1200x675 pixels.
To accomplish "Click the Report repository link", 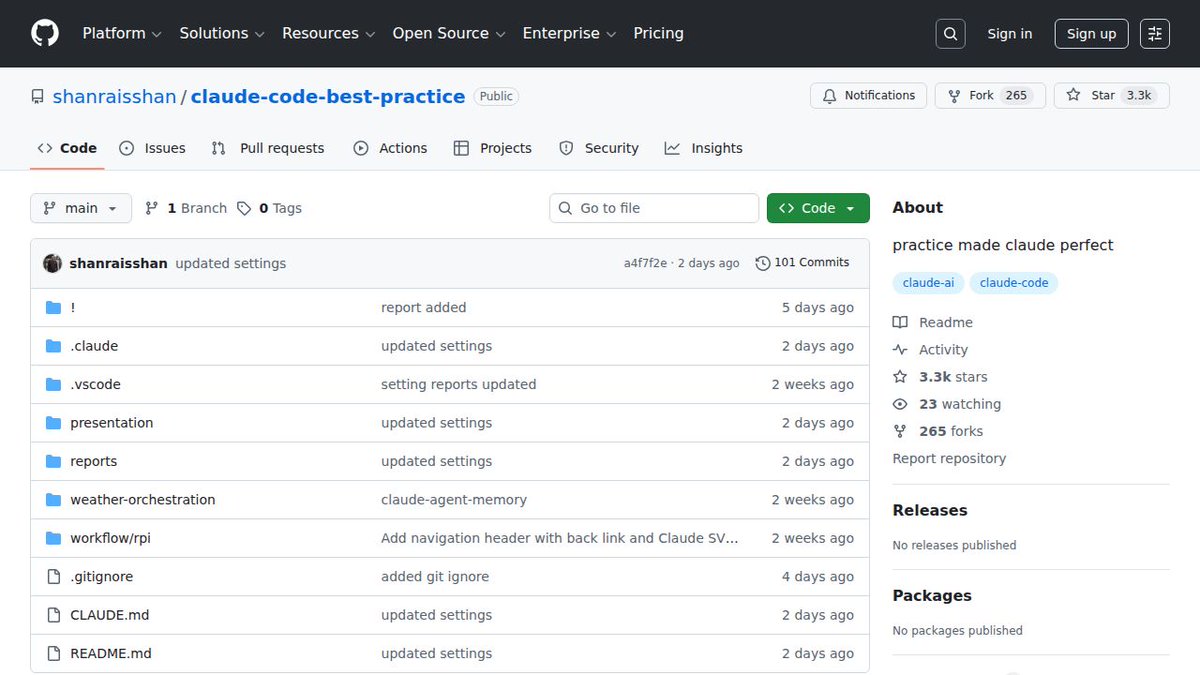I will tap(949, 458).
